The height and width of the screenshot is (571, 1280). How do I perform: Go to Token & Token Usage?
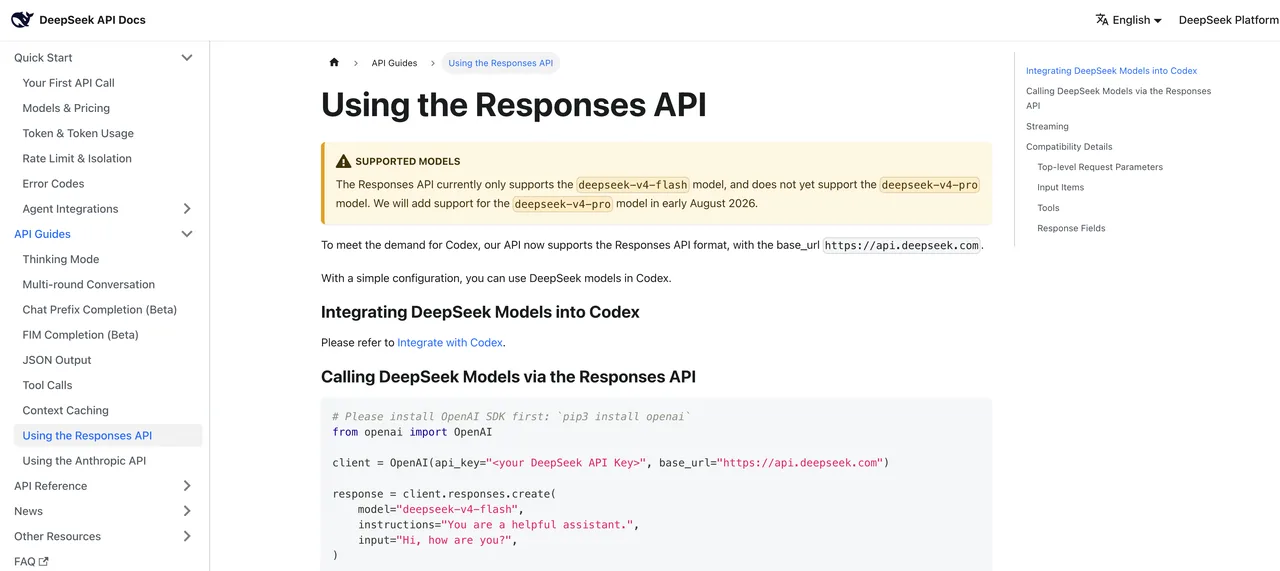[78, 133]
